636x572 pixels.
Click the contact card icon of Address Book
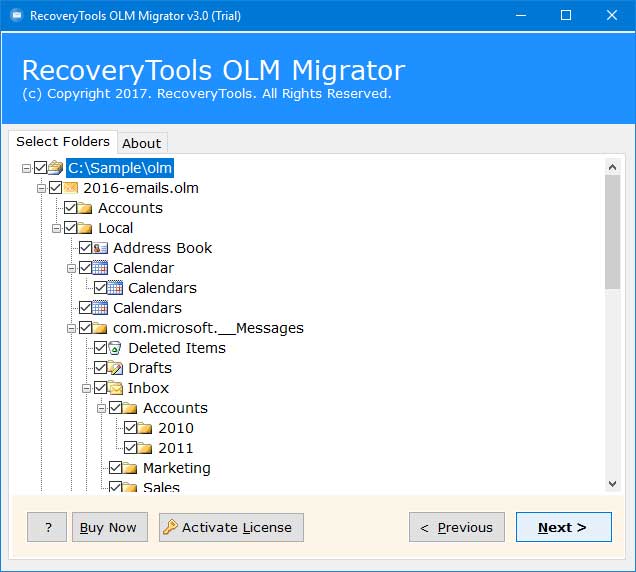100,248
